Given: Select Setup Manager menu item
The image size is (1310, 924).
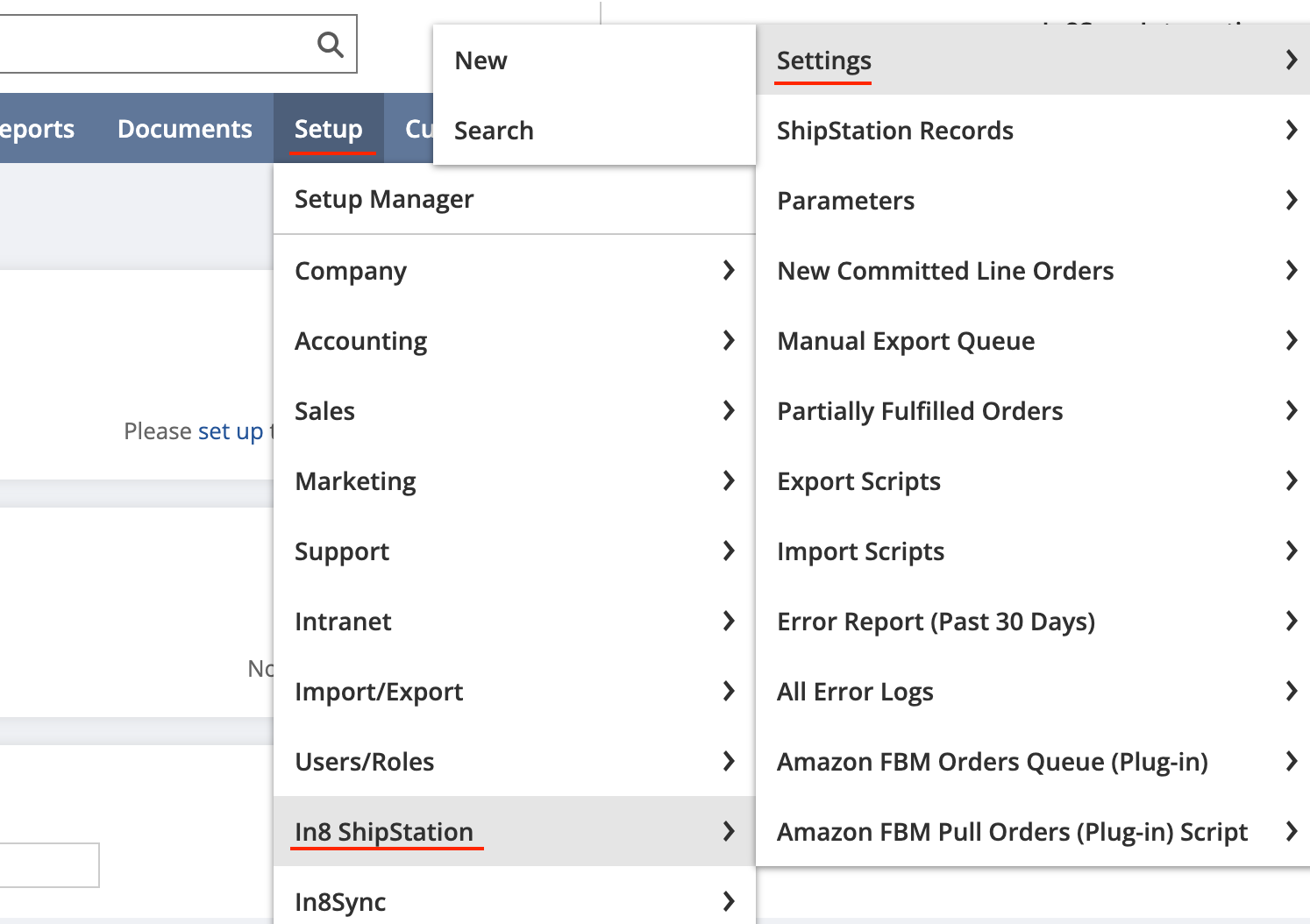Looking at the screenshot, I should 384,199.
